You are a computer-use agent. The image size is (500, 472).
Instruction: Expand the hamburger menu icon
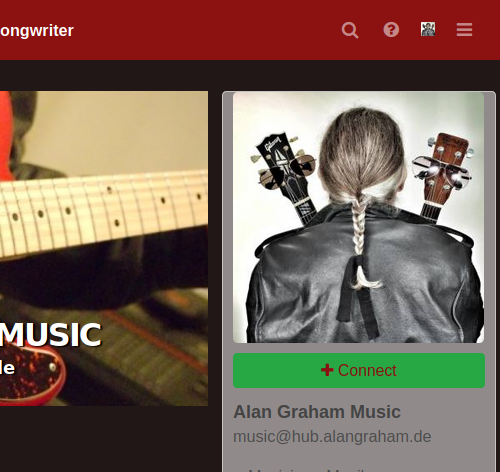coord(464,30)
